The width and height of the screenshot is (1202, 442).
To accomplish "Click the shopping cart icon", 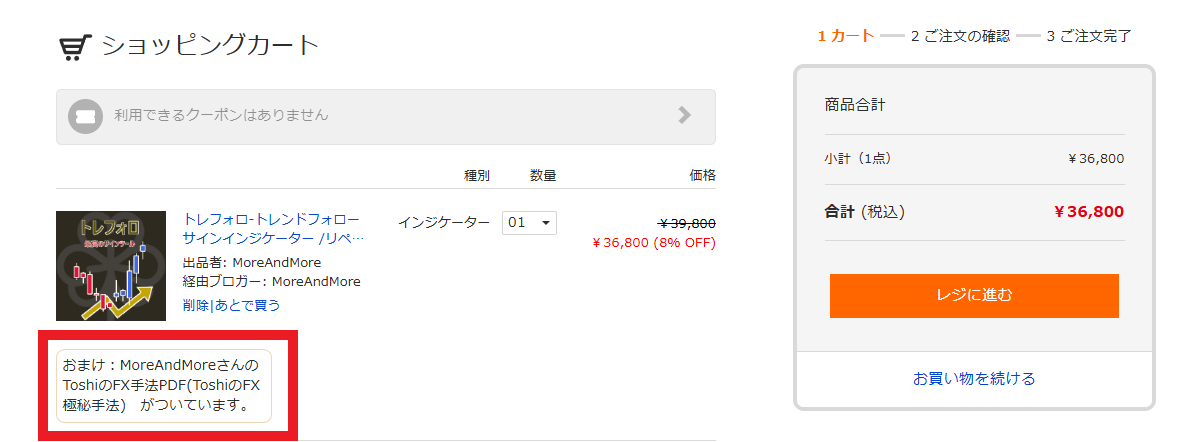I will (76, 46).
